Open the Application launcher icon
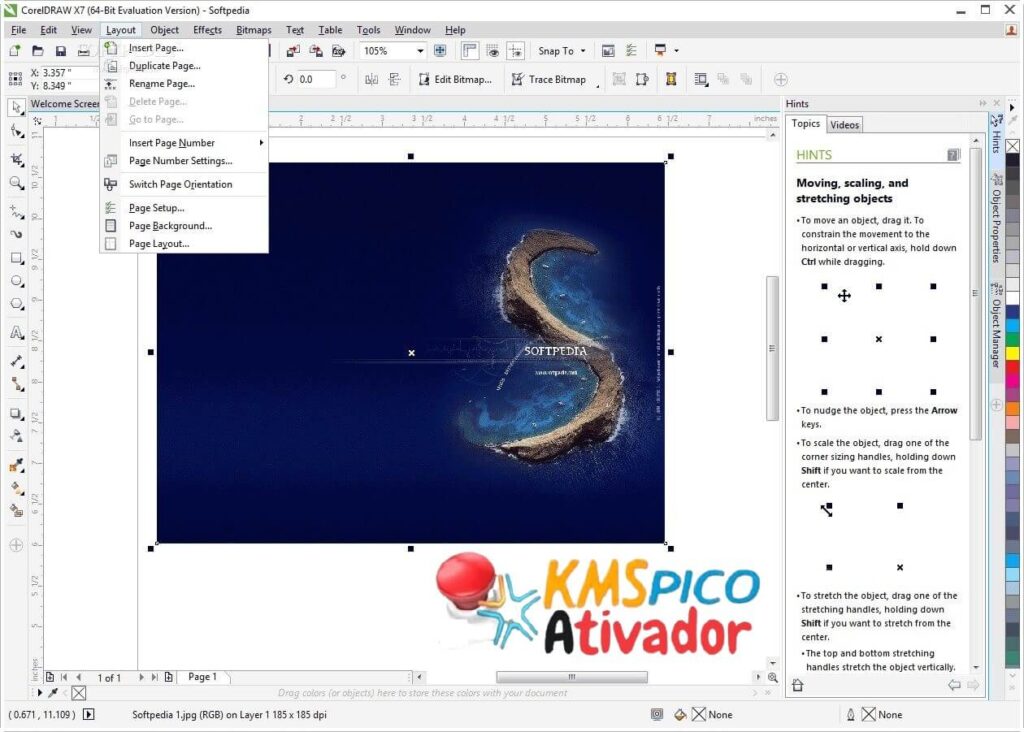The width and height of the screenshot is (1024, 732). click(x=660, y=50)
